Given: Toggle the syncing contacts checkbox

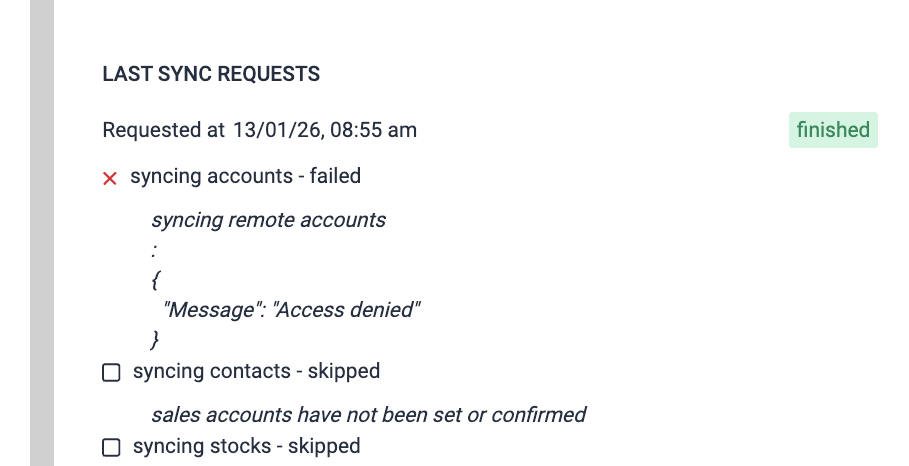Looking at the screenshot, I should point(111,372).
